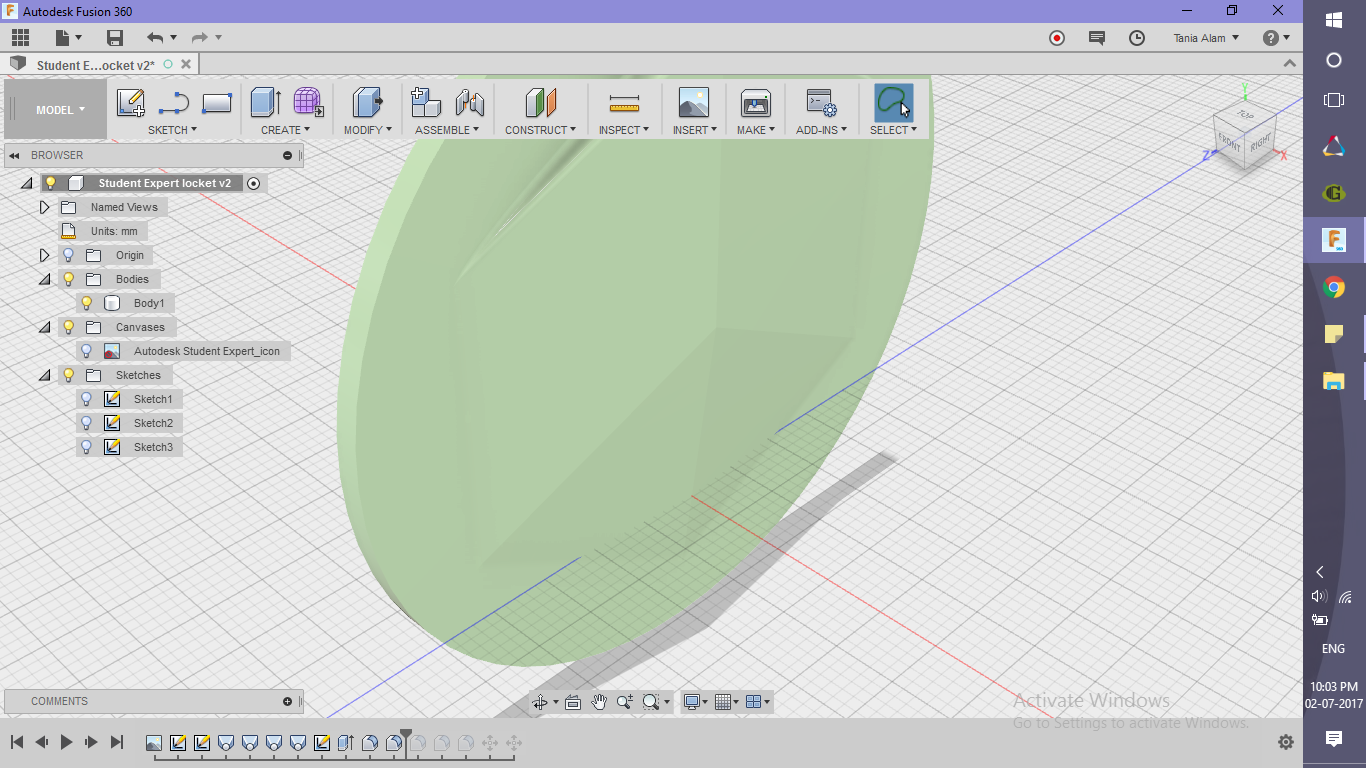This screenshot has height=768, width=1366.
Task: Collapse the Sketches folder
Action: 44,375
